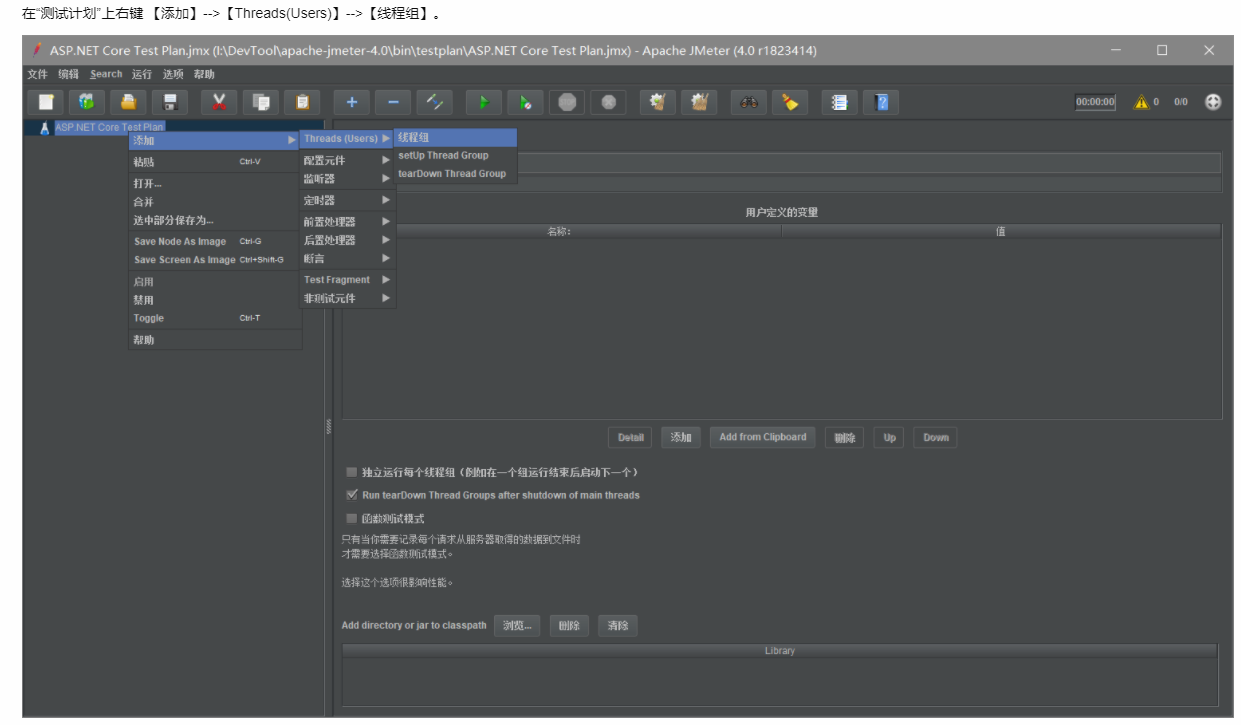Choose Save Node As Image

click(x=214, y=242)
